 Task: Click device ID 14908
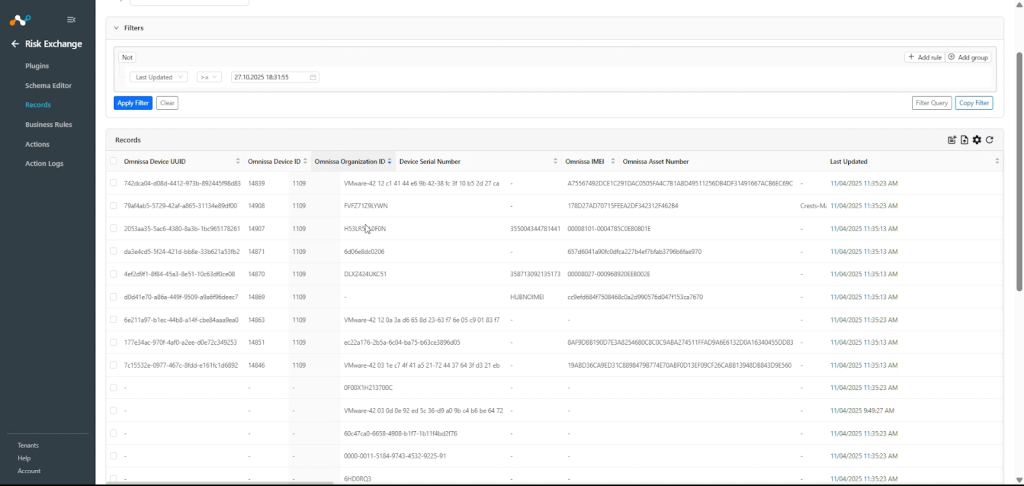point(257,206)
